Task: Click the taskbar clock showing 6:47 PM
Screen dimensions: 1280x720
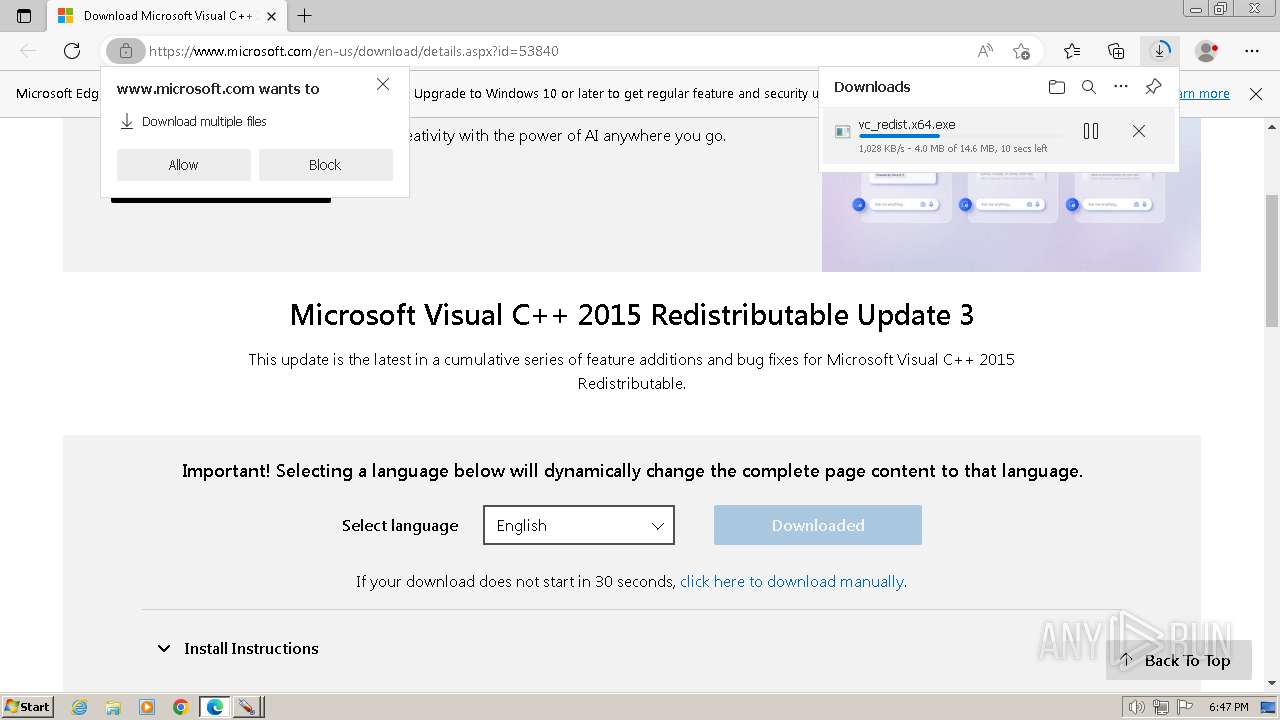Action: [x=1228, y=707]
